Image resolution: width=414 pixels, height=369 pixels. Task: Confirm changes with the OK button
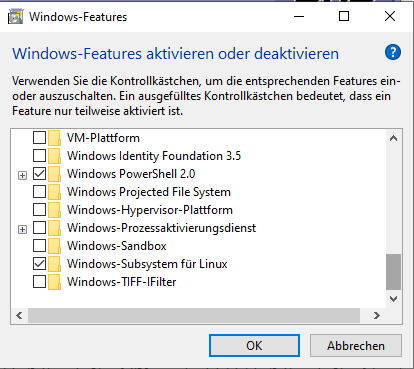click(254, 346)
